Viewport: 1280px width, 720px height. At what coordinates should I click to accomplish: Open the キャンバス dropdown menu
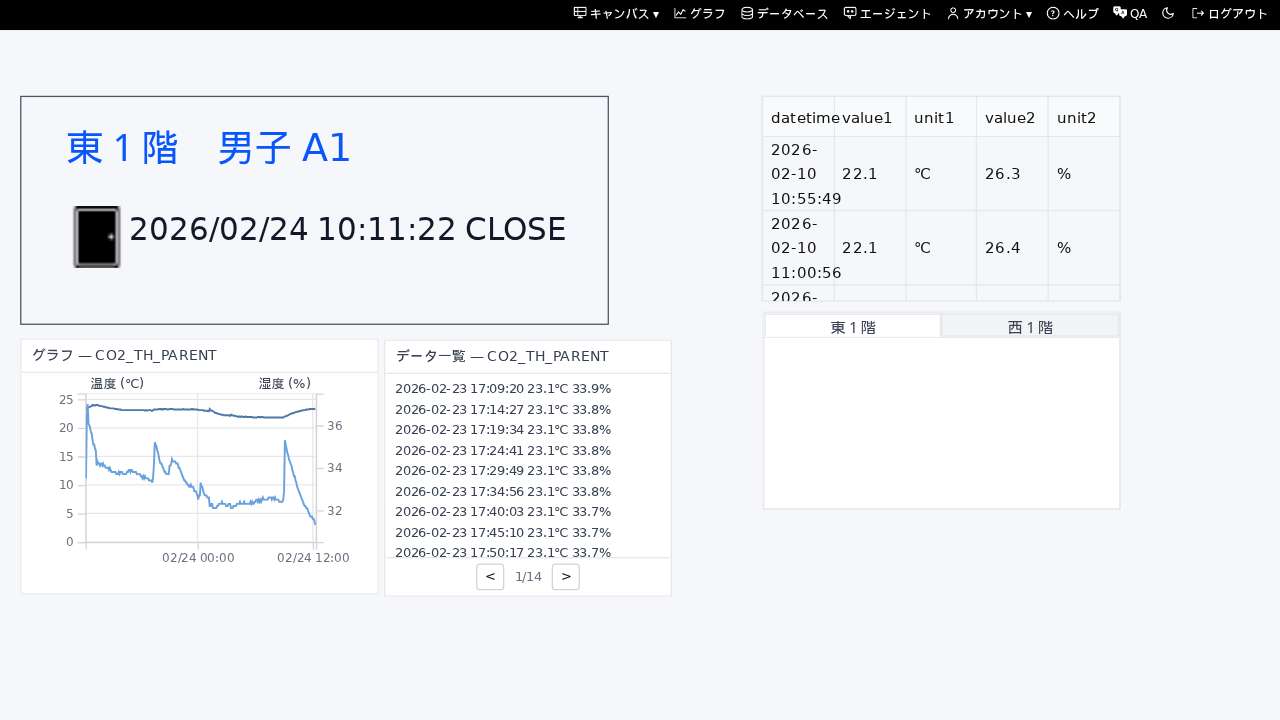tap(616, 14)
